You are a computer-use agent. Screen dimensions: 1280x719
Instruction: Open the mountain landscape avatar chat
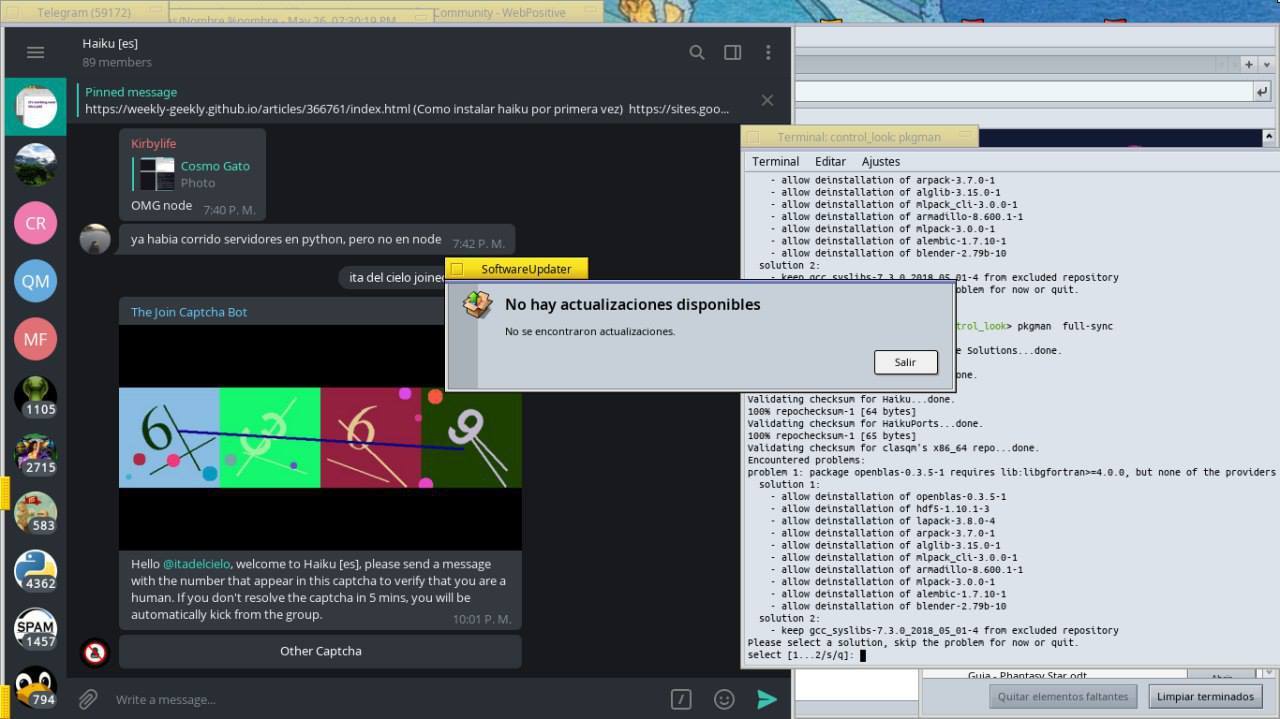(35, 165)
